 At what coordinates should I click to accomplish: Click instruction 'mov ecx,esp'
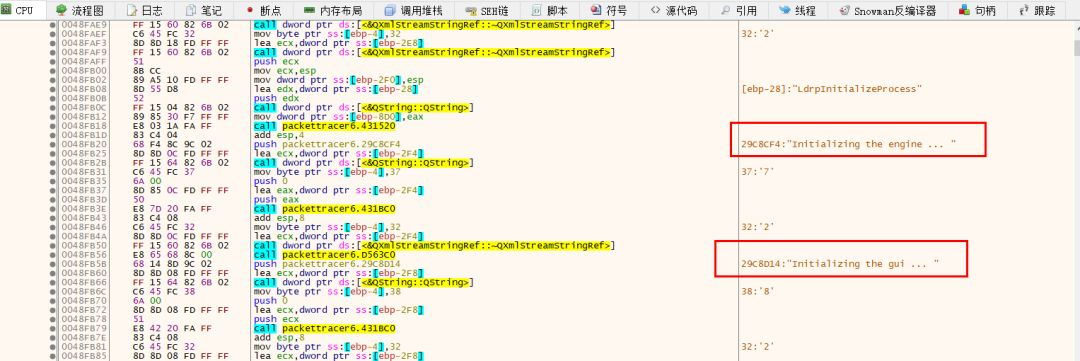pyautogui.click(x=284, y=70)
